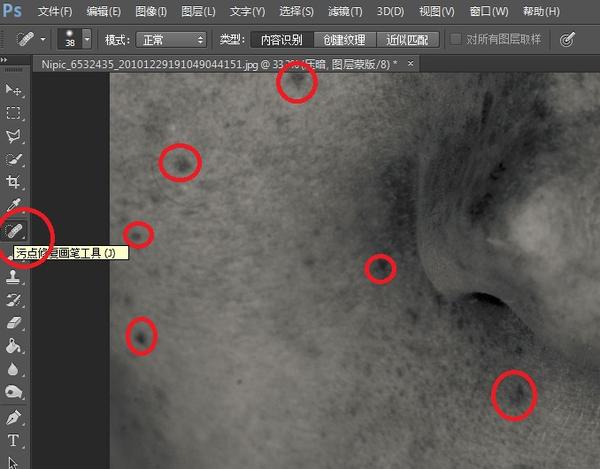
Task: Choose the 近似匹配 type option
Action: click(408, 39)
